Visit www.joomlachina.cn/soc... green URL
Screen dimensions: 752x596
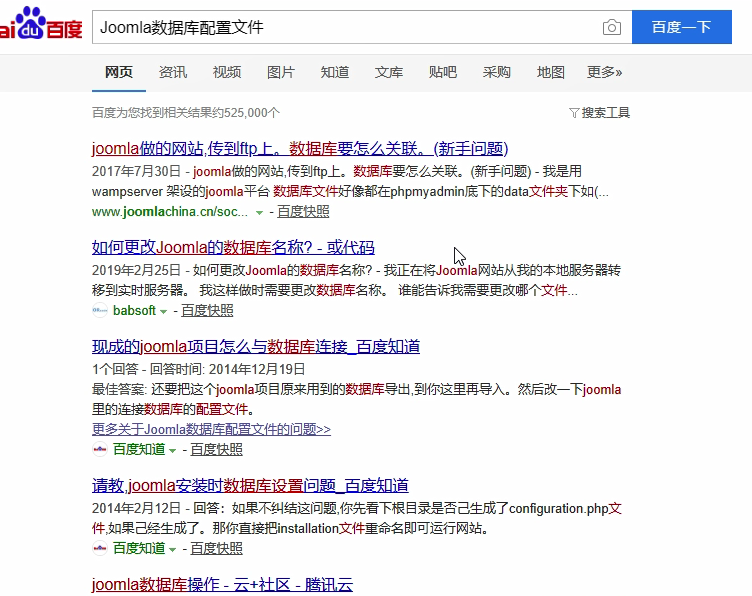click(170, 211)
